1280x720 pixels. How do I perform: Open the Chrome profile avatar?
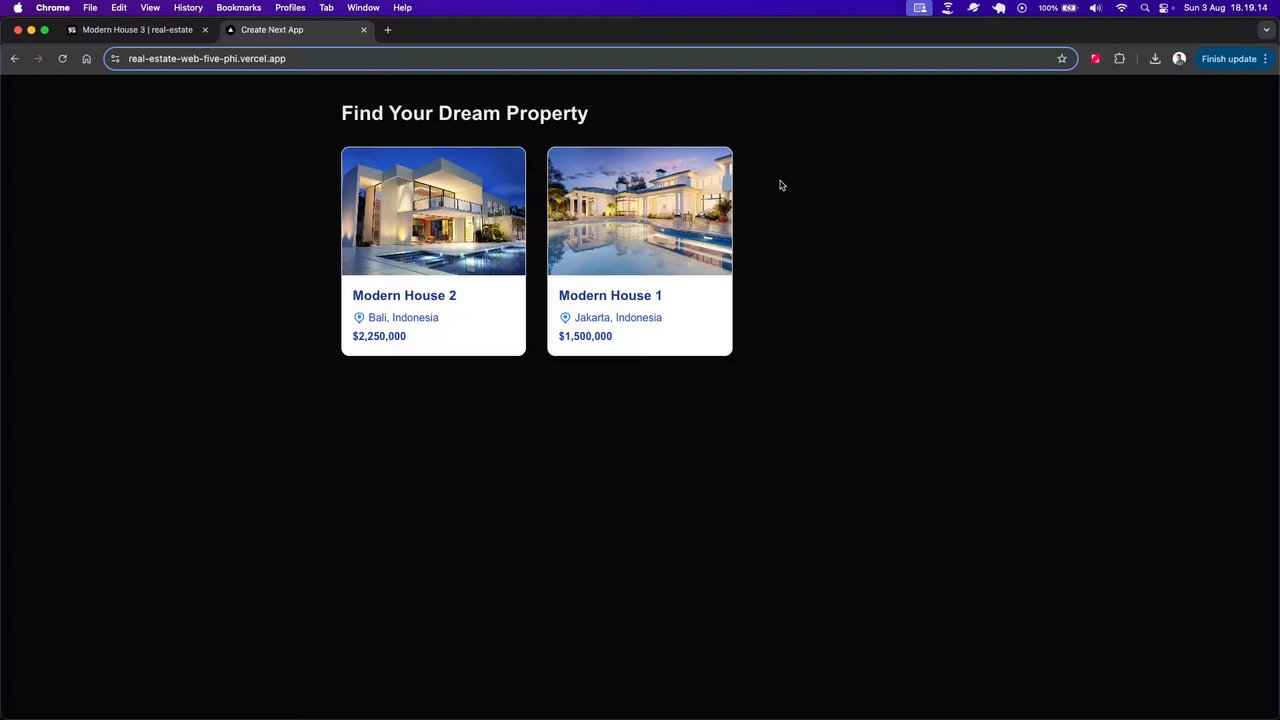point(1179,59)
